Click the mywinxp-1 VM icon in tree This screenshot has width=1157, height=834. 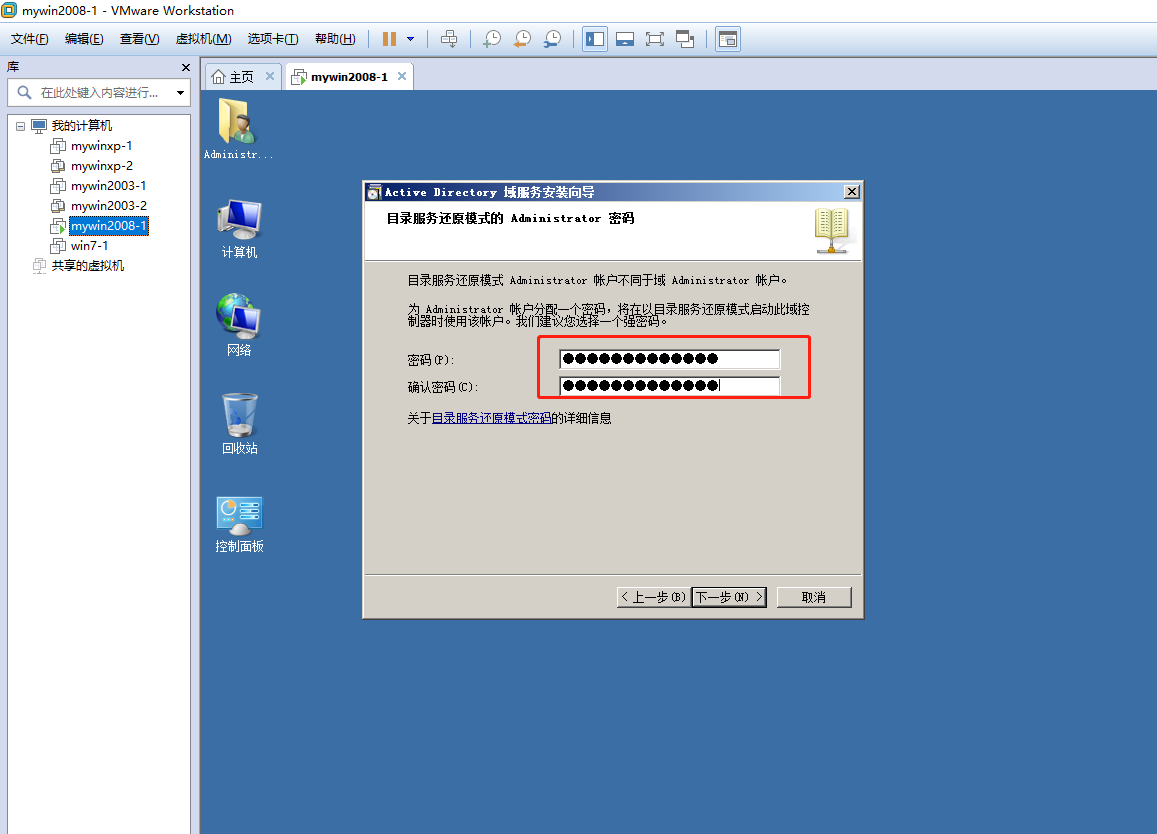(58, 145)
